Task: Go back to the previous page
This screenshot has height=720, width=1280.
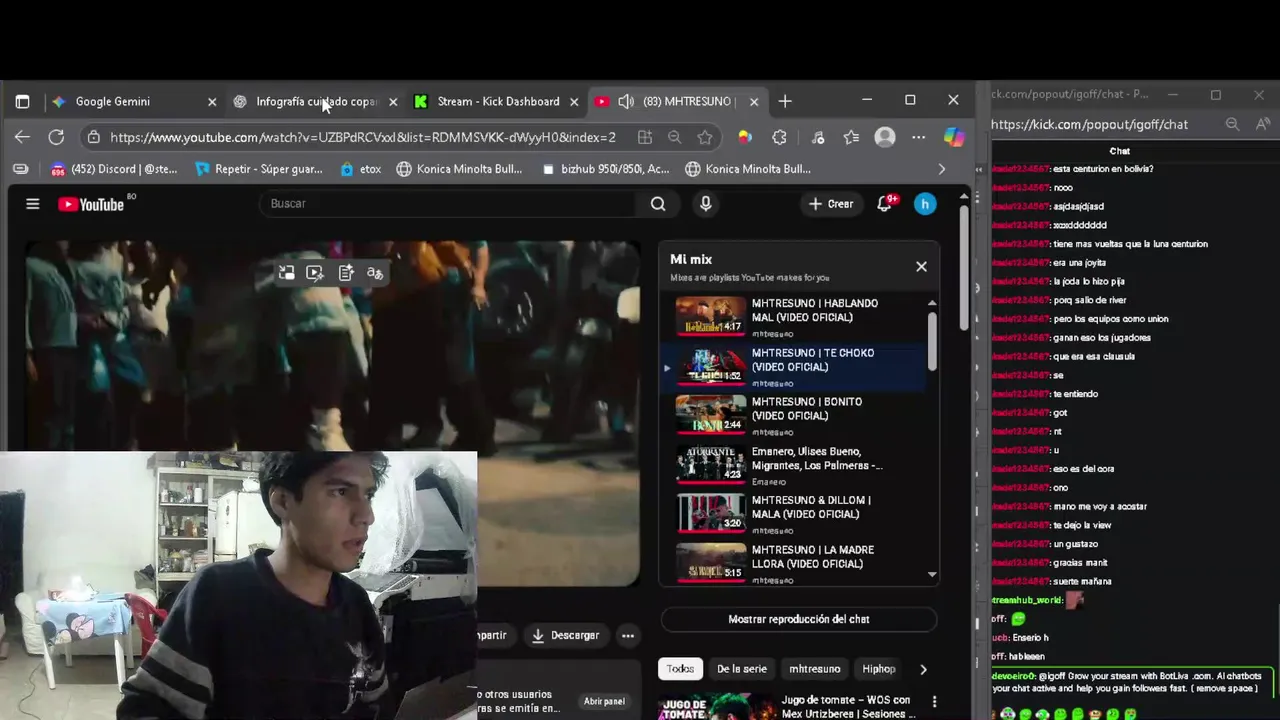Action: (22, 137)
